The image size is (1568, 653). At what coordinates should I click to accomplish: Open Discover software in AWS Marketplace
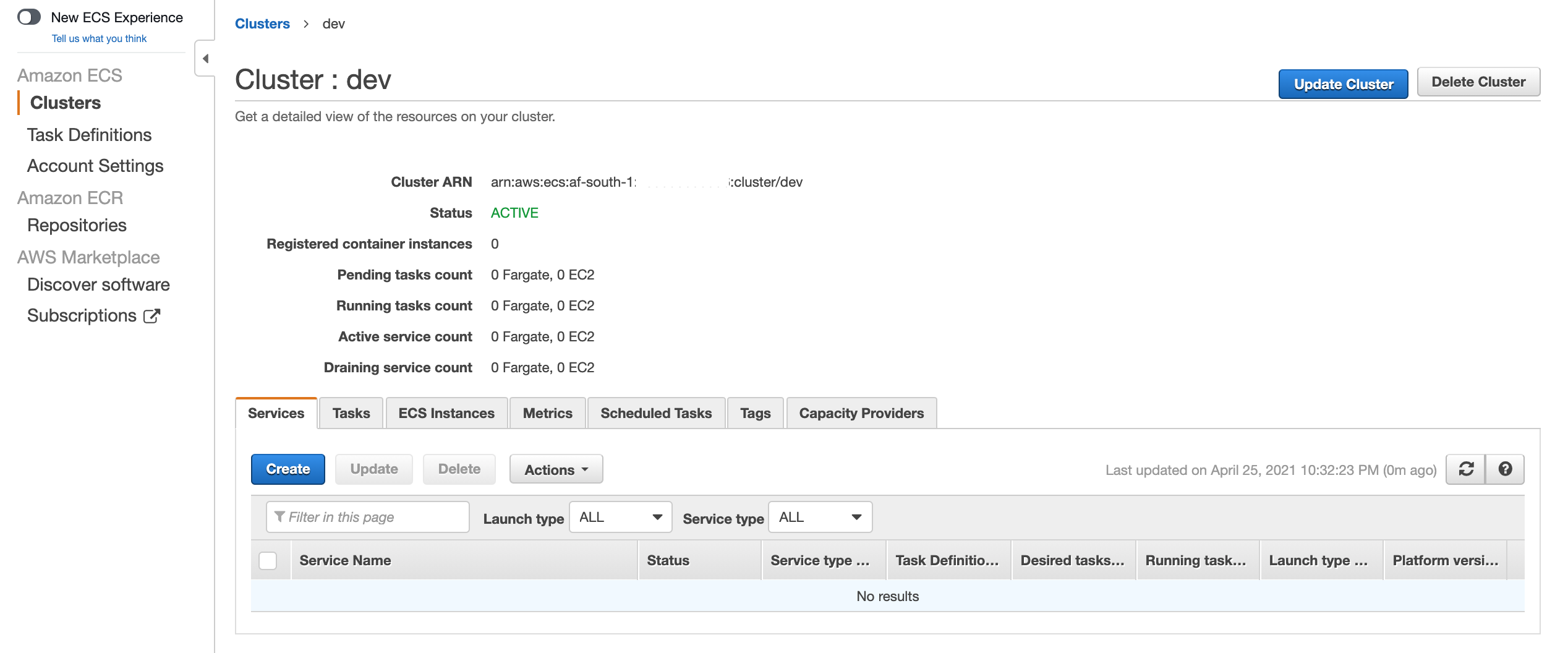pyautogui.click(x=98, y=284)
